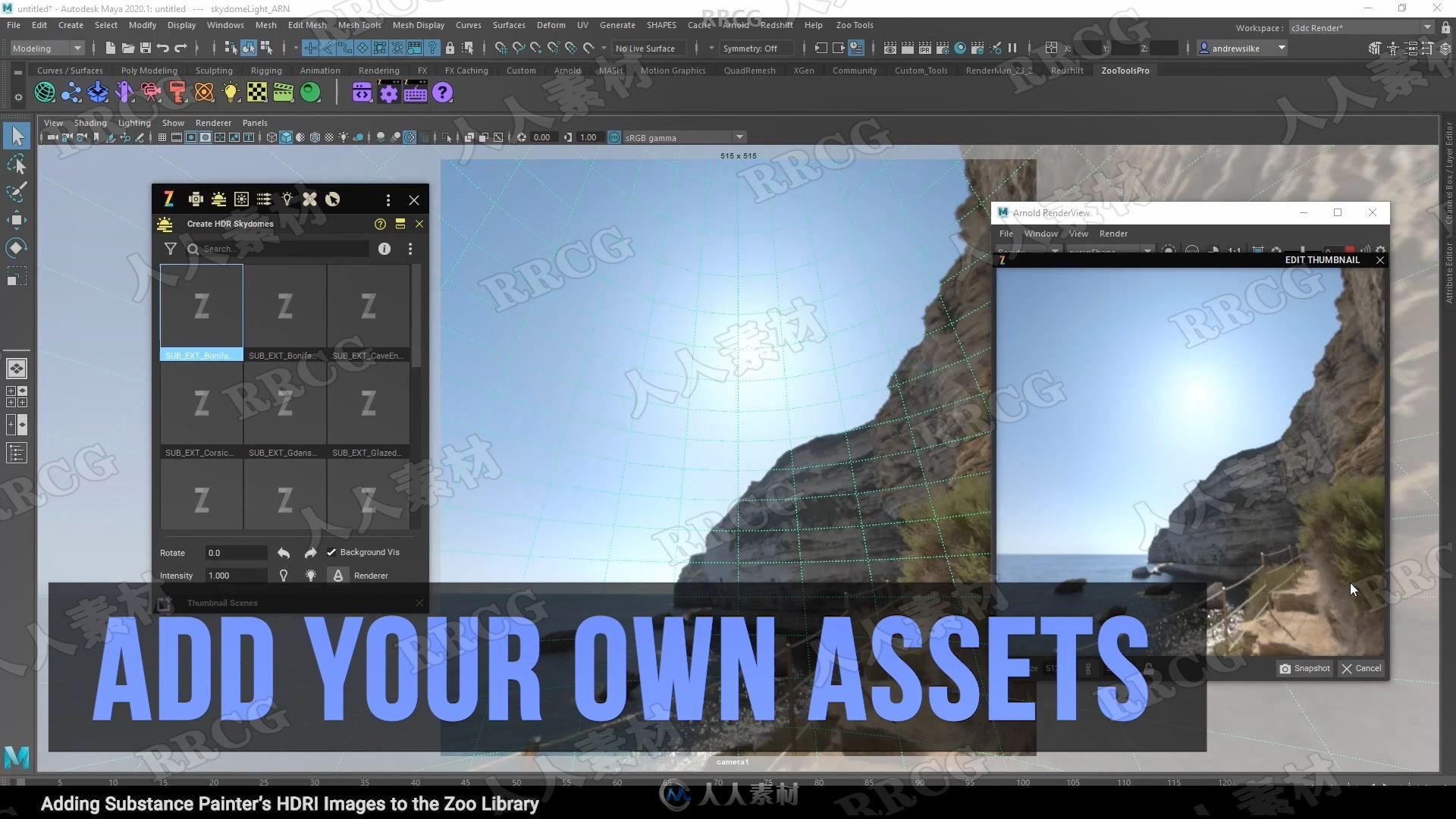This screenshot has height=819, width=1456.
Task: Click the Snapshot button in Edit Thumbnail
Action: 1305,668
